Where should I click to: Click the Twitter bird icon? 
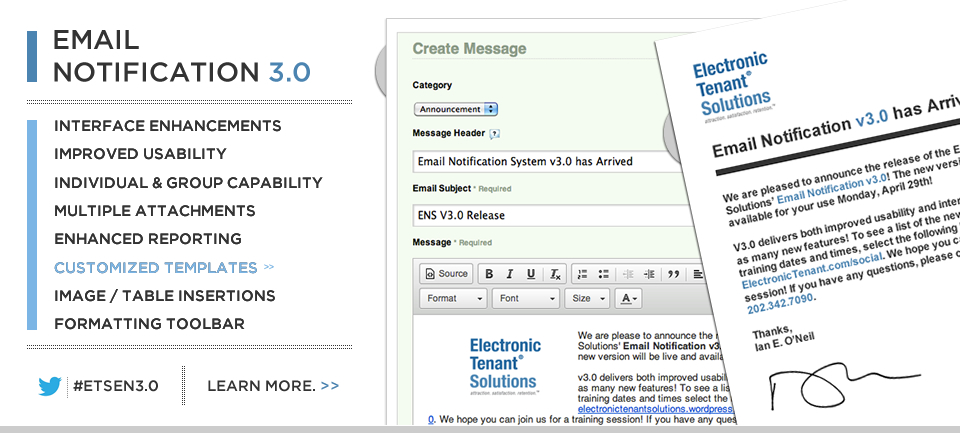50,386
